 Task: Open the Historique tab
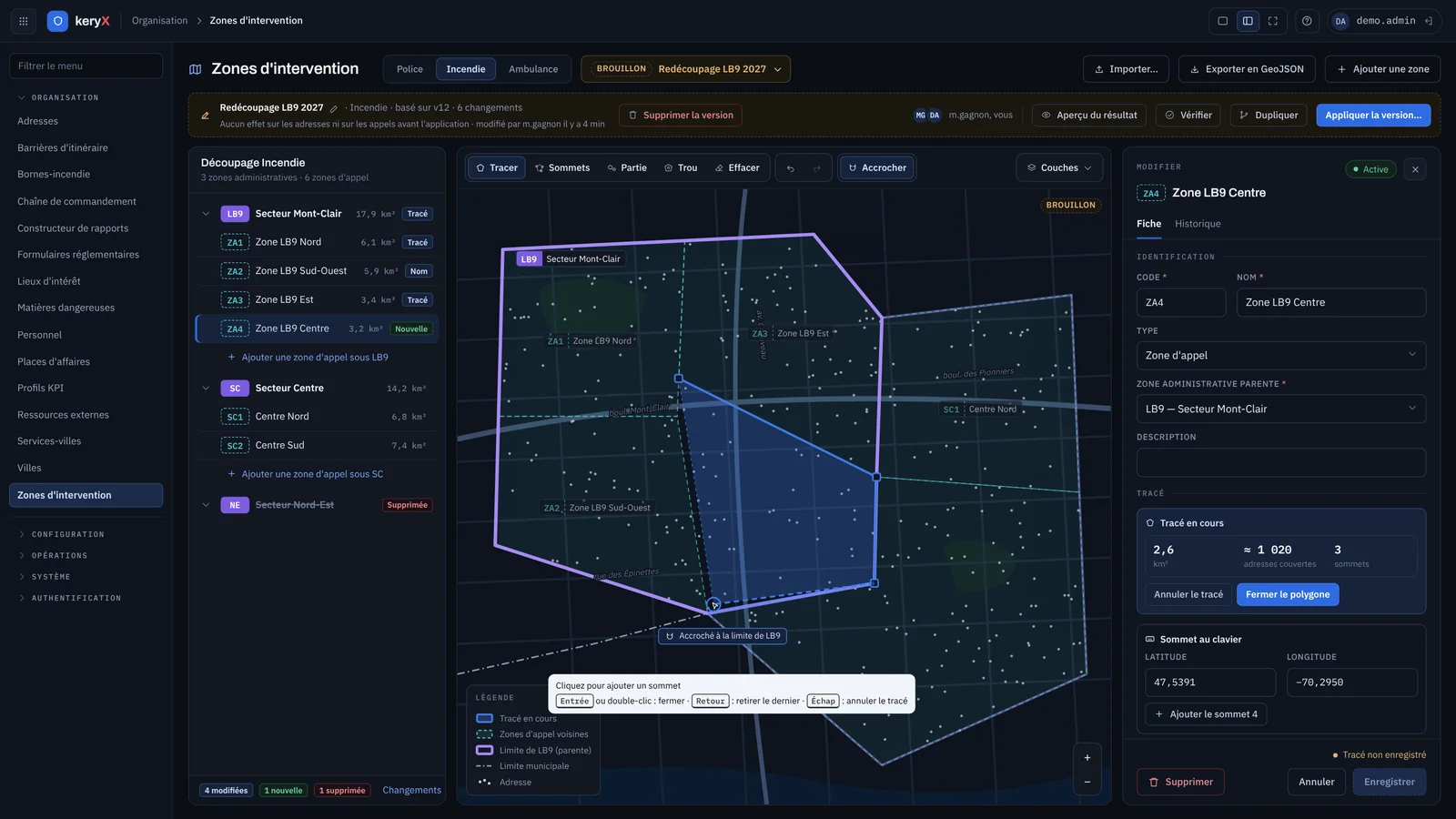[1198, 224]
